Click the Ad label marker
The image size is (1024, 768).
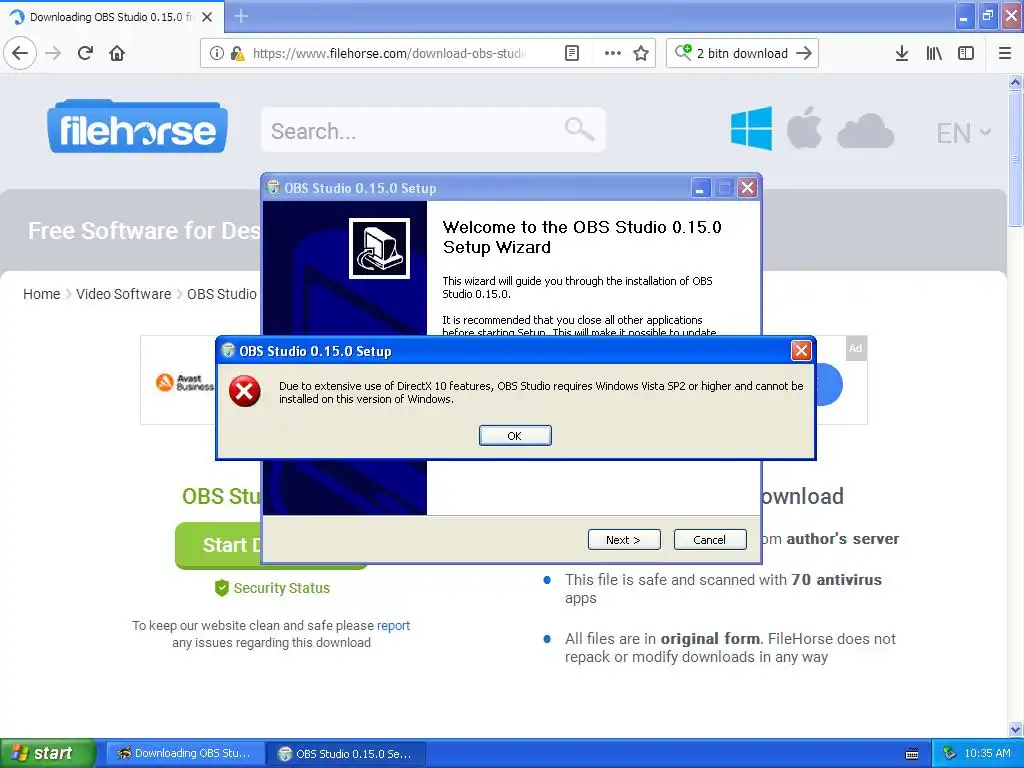tap(856, 348)
